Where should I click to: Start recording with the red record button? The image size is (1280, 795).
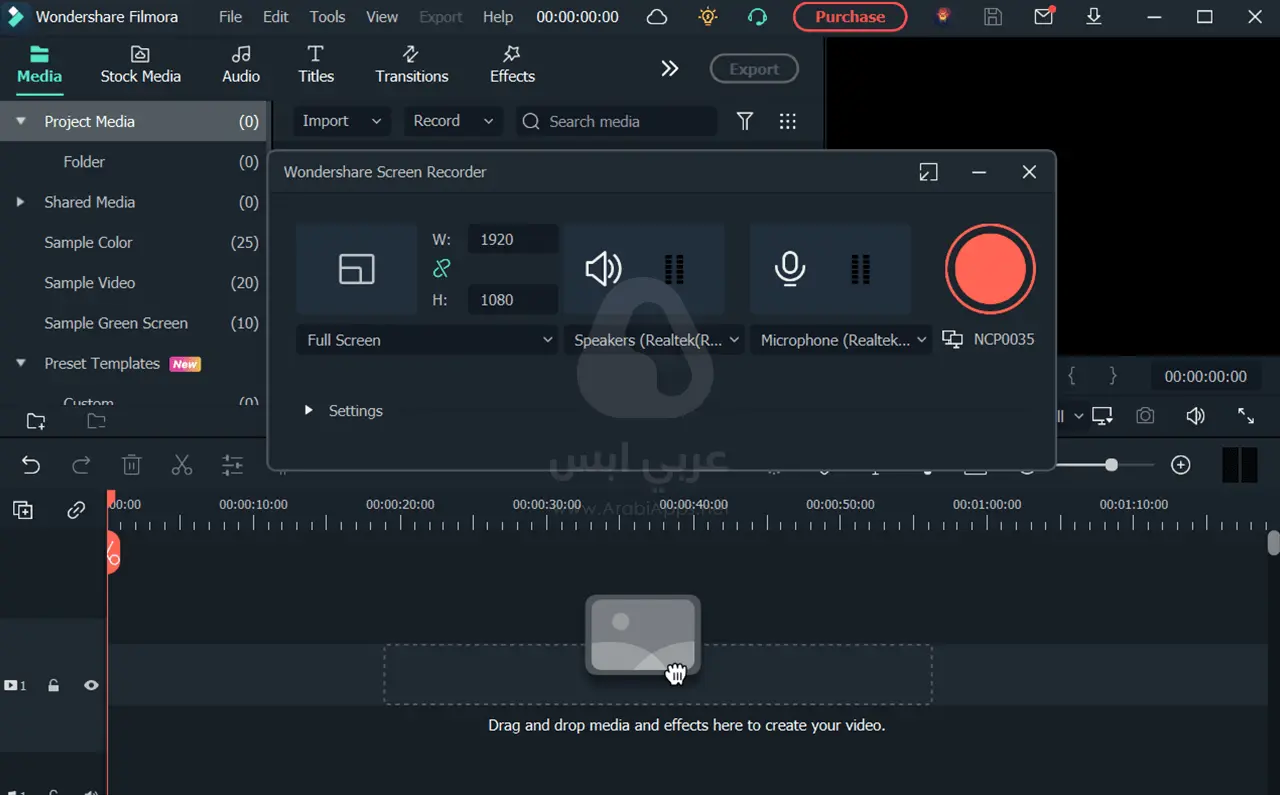(990, 269)
